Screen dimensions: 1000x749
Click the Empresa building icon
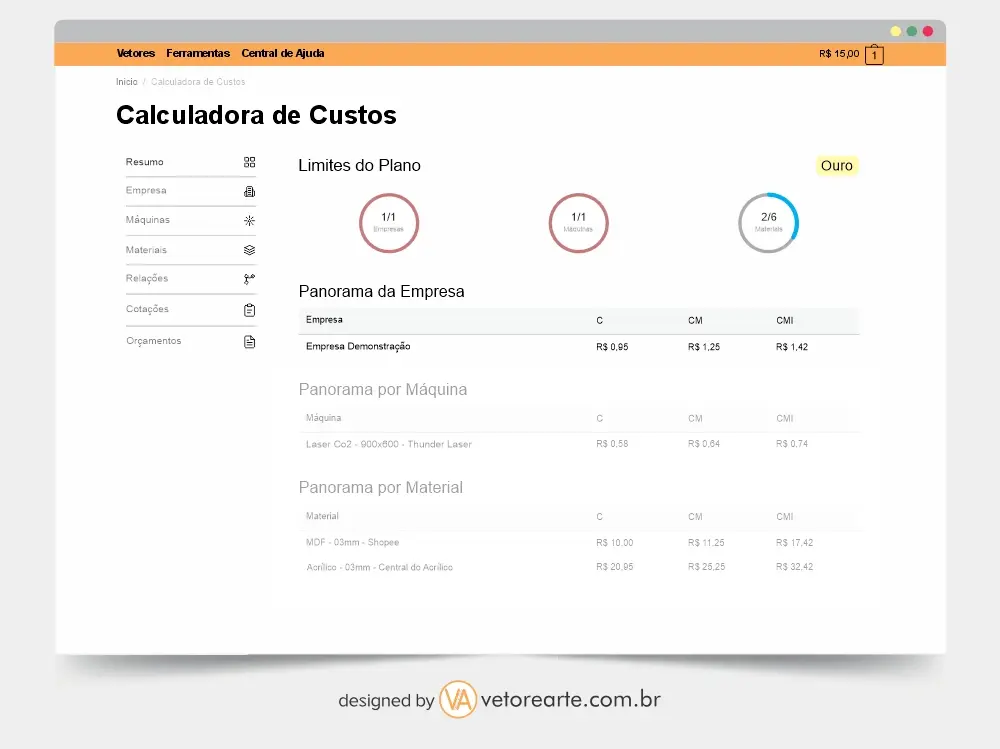[x=249, y=191]
